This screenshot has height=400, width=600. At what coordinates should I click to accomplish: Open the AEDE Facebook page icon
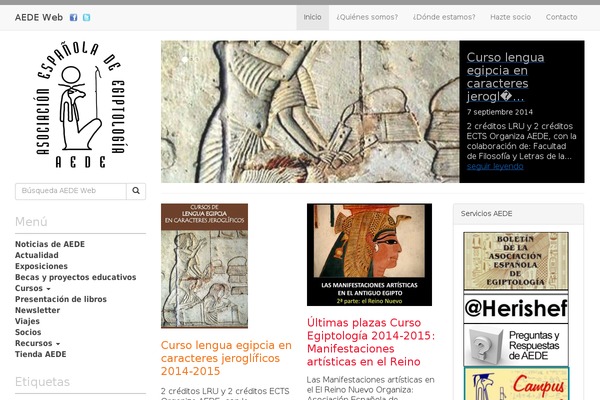(x=73, y=17)
